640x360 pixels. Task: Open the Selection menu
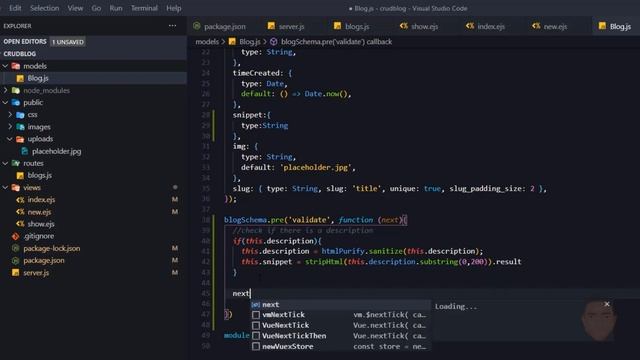[44, 8]
